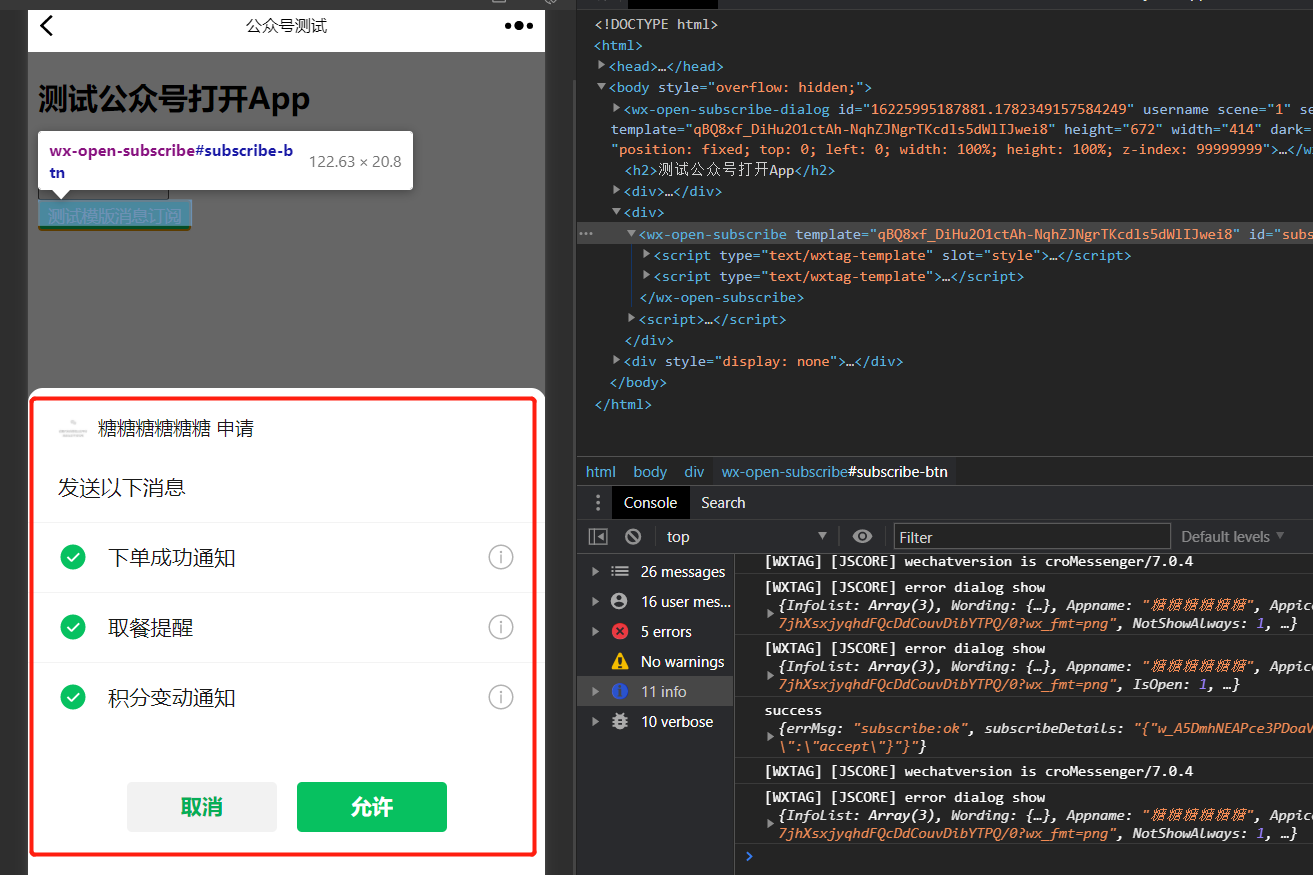Uncheck the 下单成功通知 message
The image size is (1313, 875).
(x=73, y=557)
